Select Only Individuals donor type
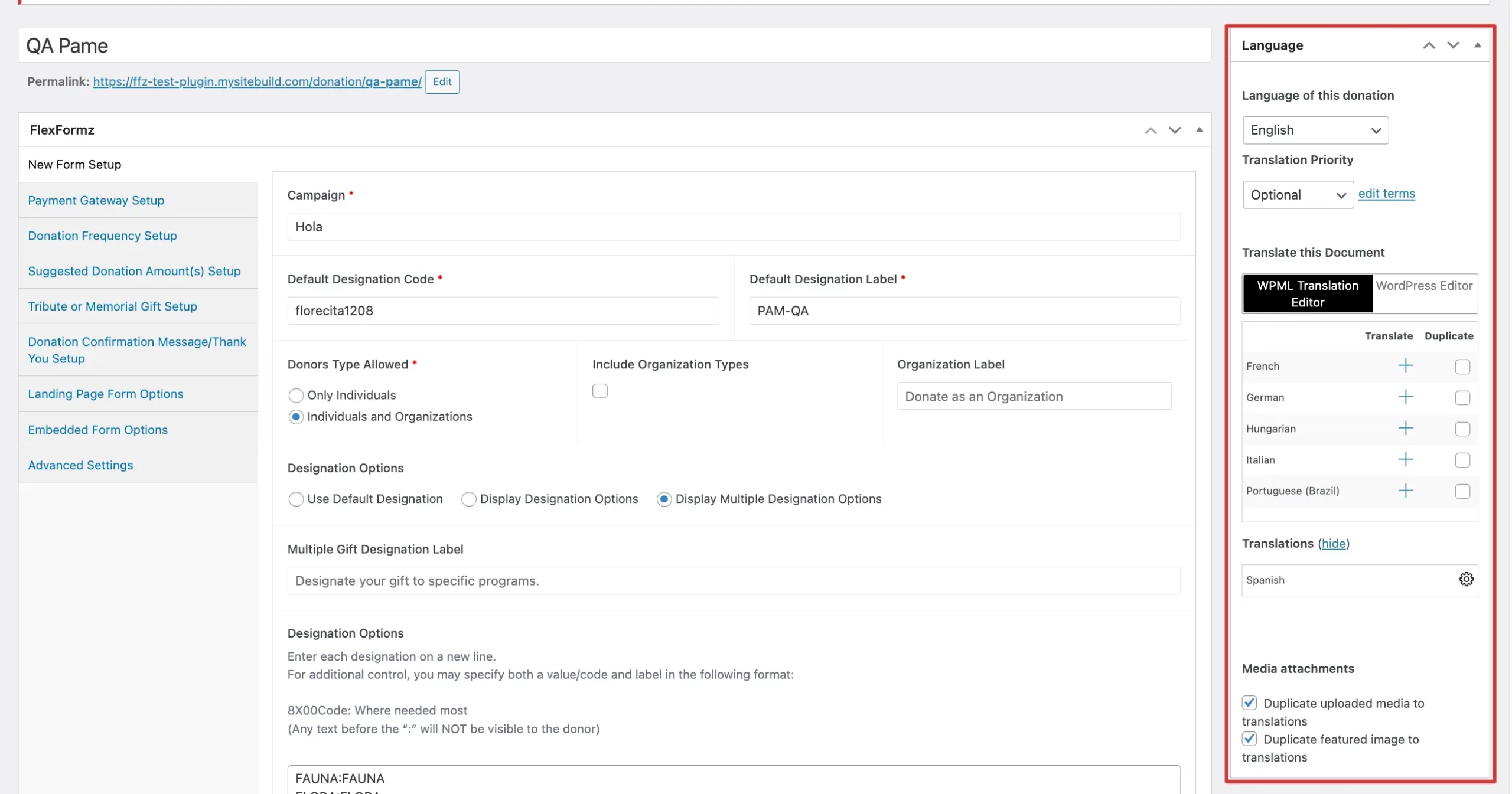Image resolution: width=1512 pixels, height=794 pixels. coord(296,395)
